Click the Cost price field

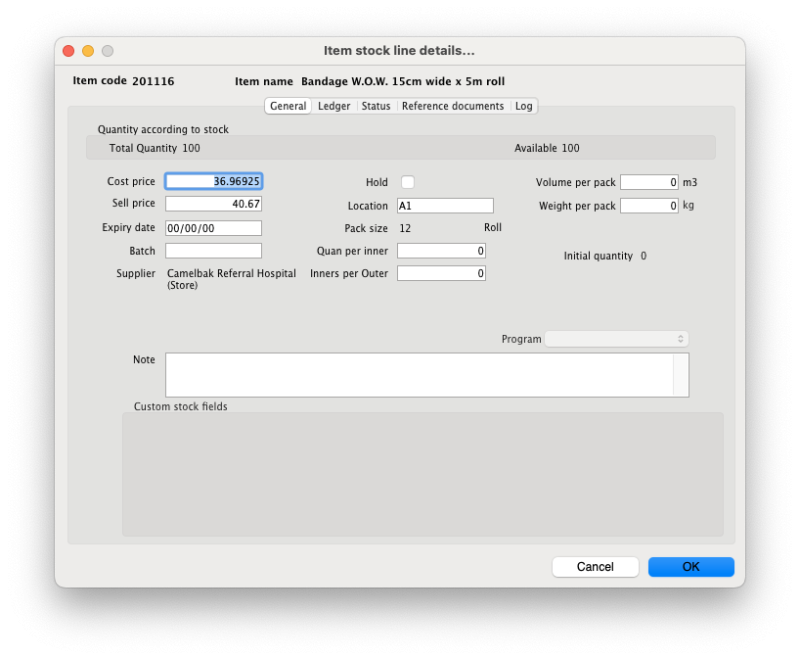pos(213,182)
